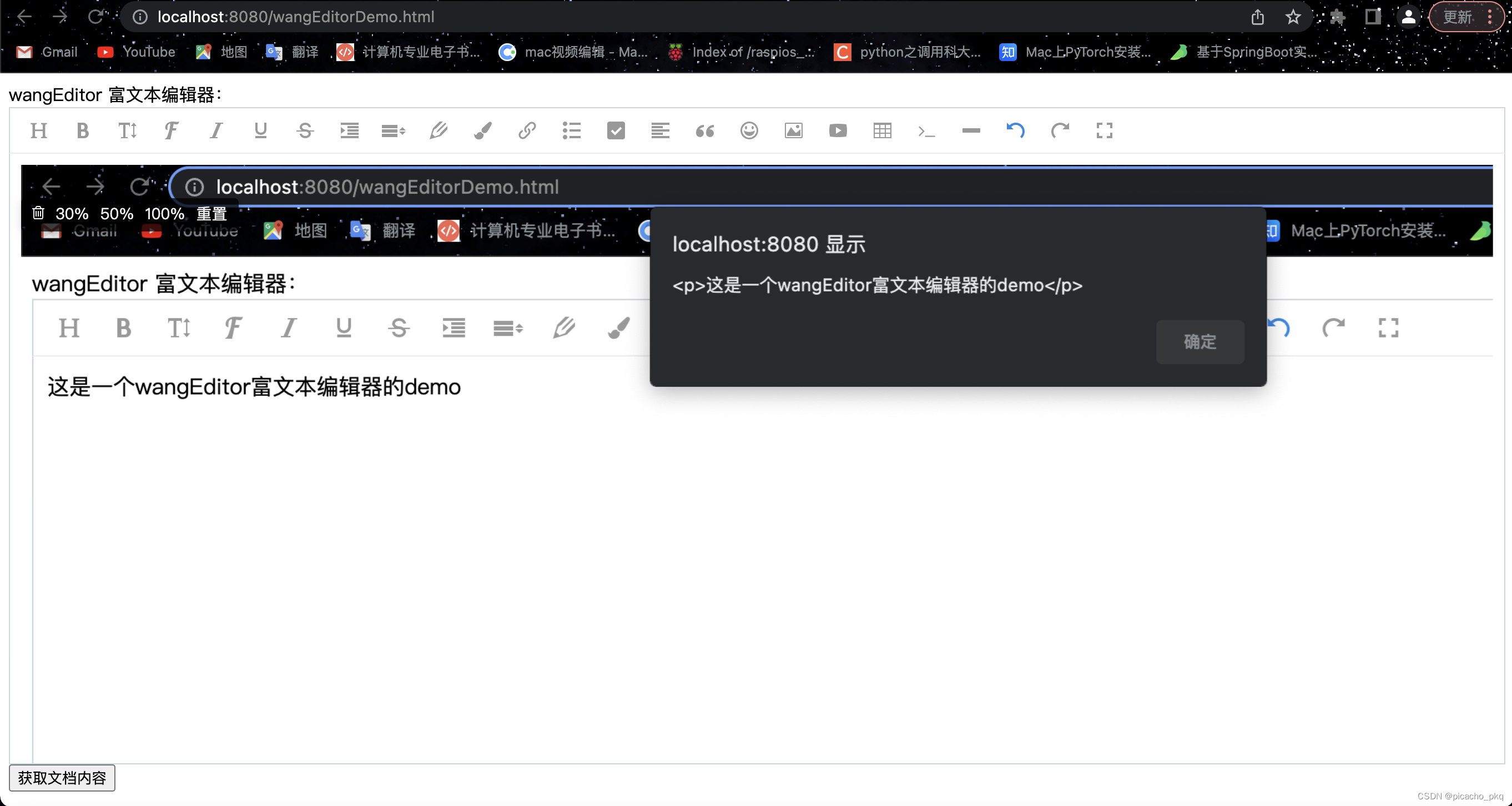Image resolution: width=1512 pixels, height=806 pixels.
Task: Open the YouTube bookmark in the browser bookmarks bar
Action: [x=136, y=52]
